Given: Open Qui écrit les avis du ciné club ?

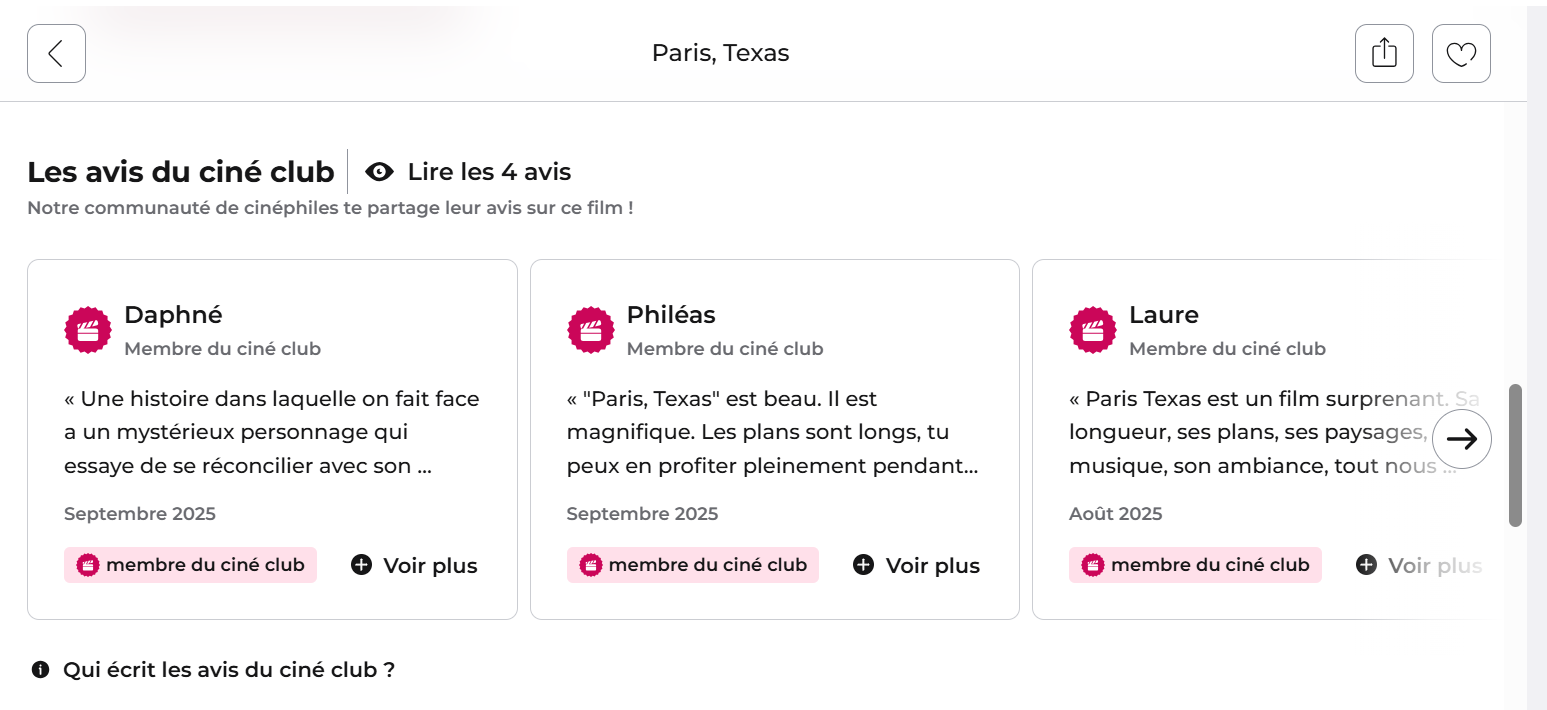Looking at the screenshot, I should click(x=229, y=670).
